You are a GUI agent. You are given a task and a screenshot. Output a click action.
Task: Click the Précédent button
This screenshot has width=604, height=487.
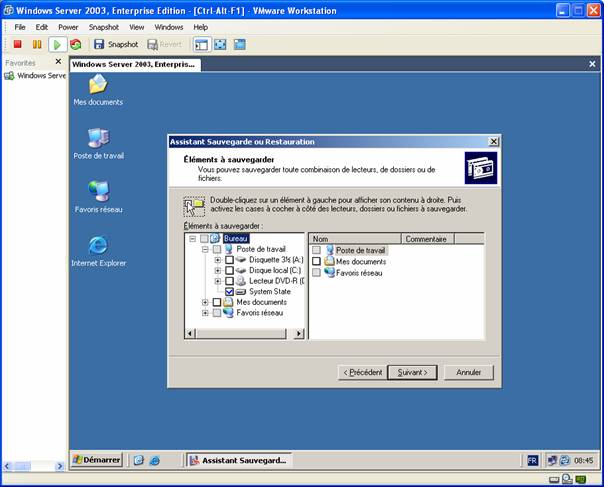click(x=362, y=372)
